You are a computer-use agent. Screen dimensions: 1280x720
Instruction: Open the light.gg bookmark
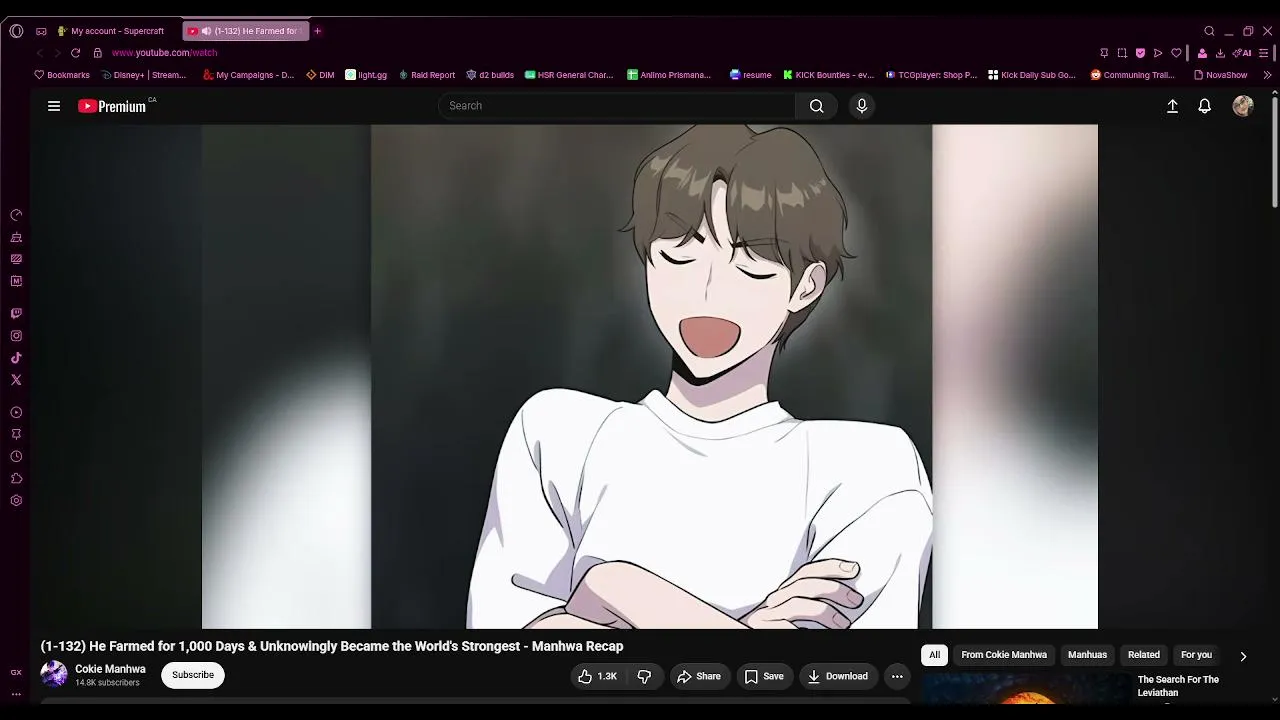366,75
